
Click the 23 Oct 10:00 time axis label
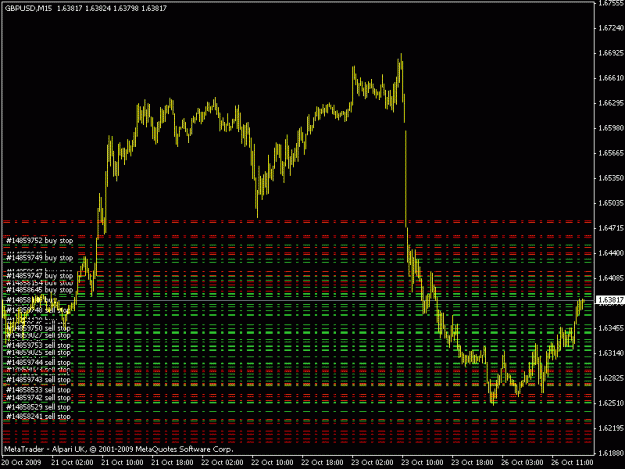pyautogui.click(x=422, y=463)
